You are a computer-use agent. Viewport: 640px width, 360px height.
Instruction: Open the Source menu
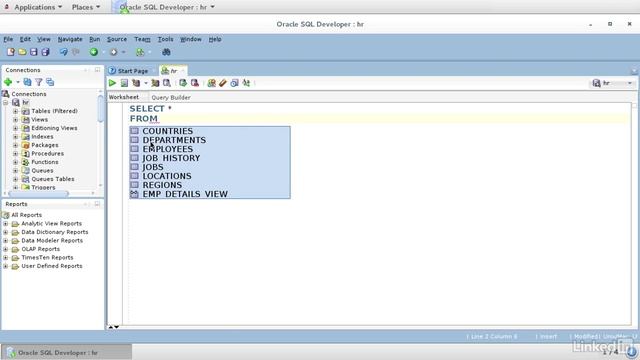point(117,39)
